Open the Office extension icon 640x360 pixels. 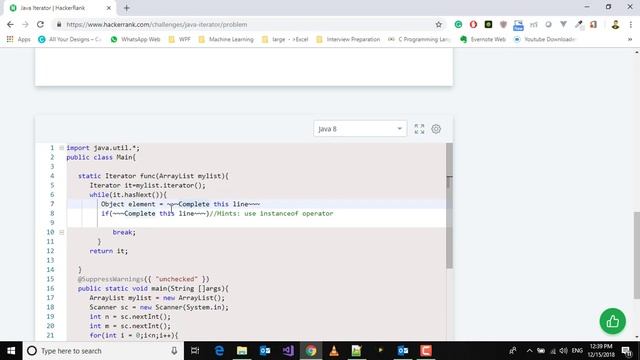coord(594,24)
